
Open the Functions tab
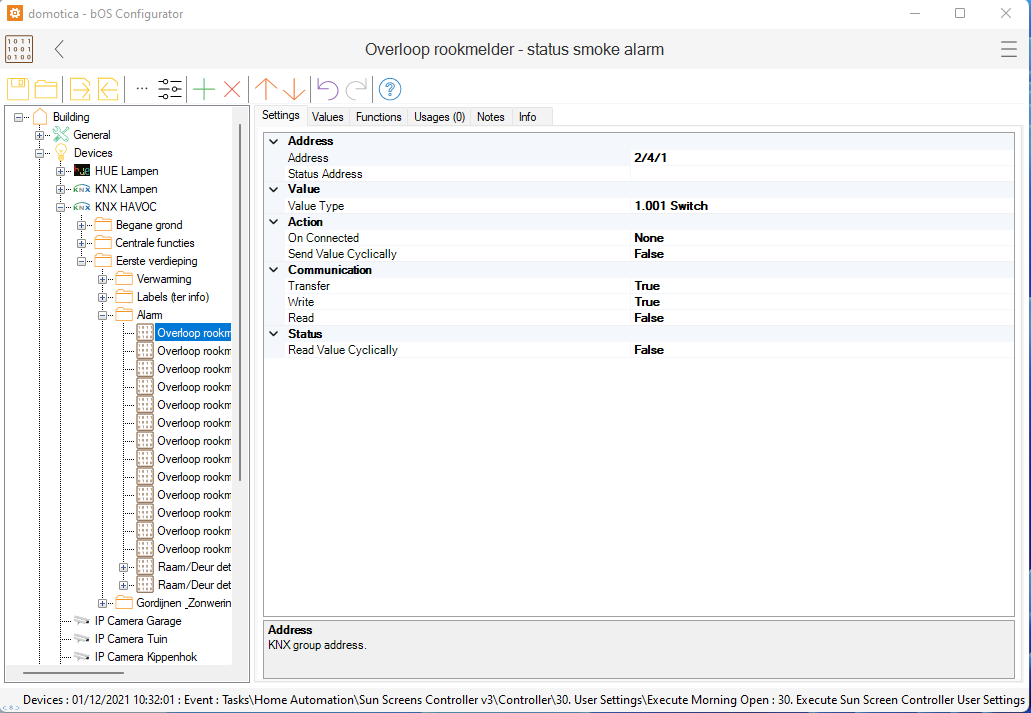pos(378,117)
